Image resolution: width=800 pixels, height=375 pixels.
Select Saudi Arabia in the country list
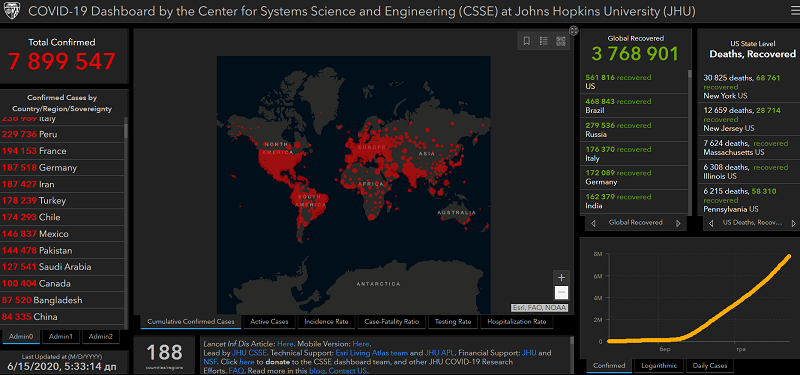(x=62, y=267)
